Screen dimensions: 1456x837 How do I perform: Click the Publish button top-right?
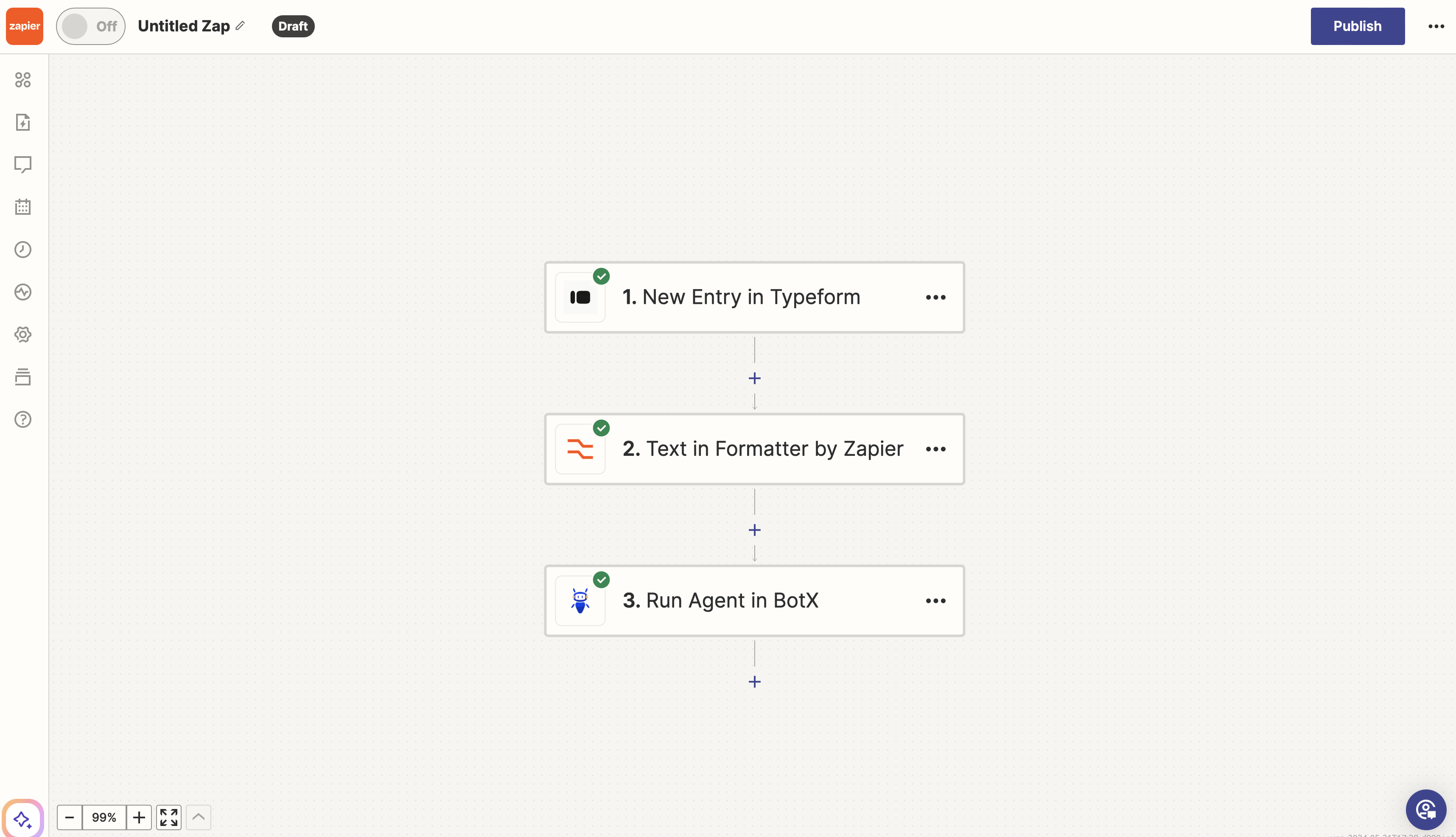tap(1357, 26)
